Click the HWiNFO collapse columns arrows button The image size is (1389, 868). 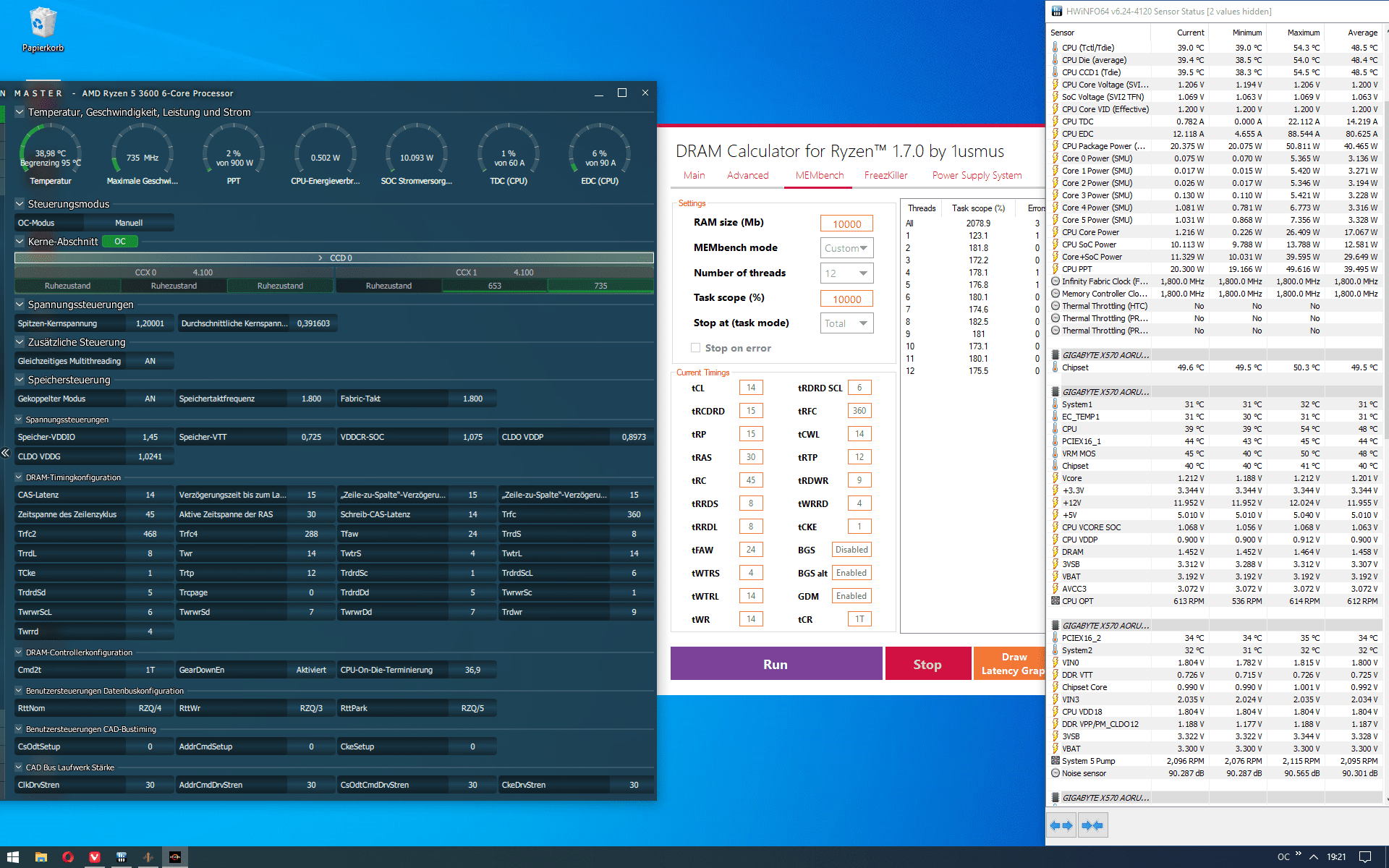tap(1092, 825)
